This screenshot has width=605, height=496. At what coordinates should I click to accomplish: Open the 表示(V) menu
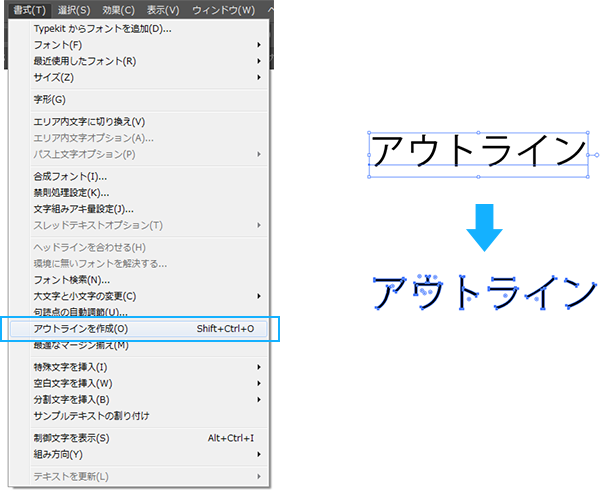click(162, 10)
